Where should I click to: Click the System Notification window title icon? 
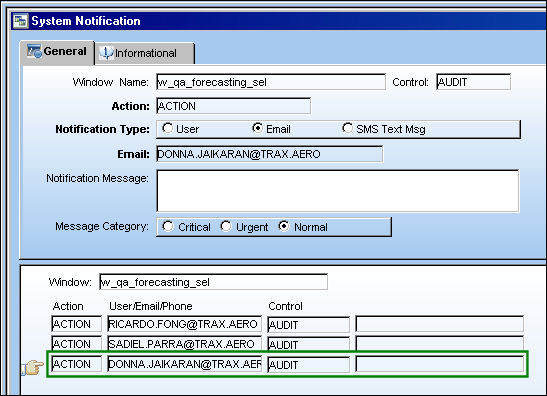coord(20,21)
